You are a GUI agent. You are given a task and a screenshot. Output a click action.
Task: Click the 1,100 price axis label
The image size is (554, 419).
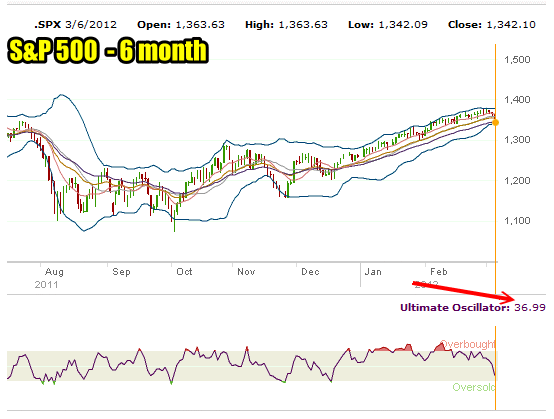pyautogui.click(x=517, y=221)
